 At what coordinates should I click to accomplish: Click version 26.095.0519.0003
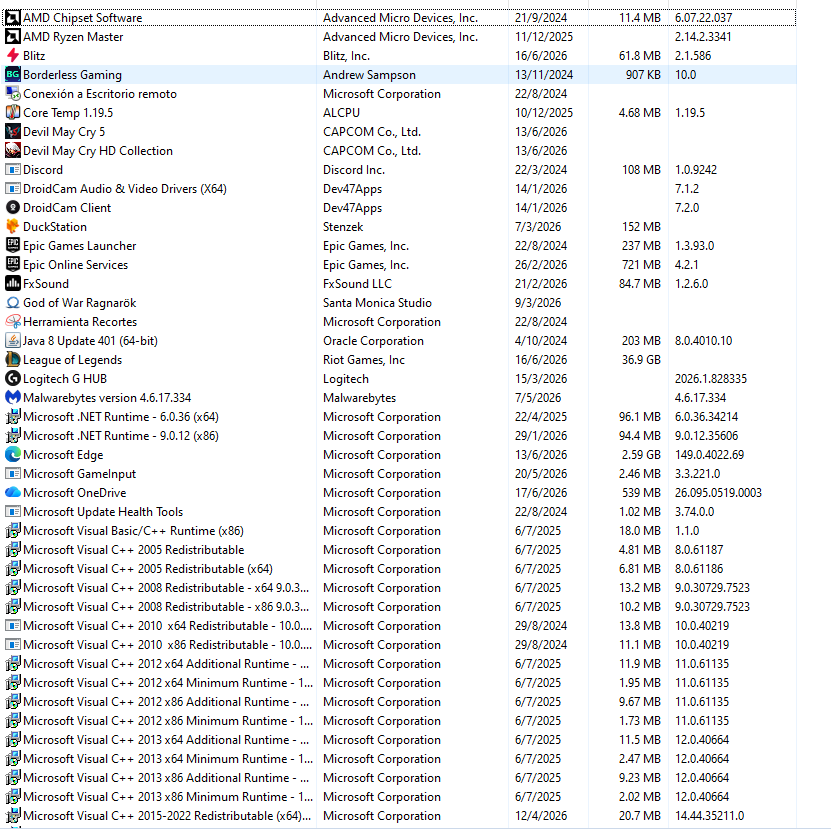coord(718,493)
